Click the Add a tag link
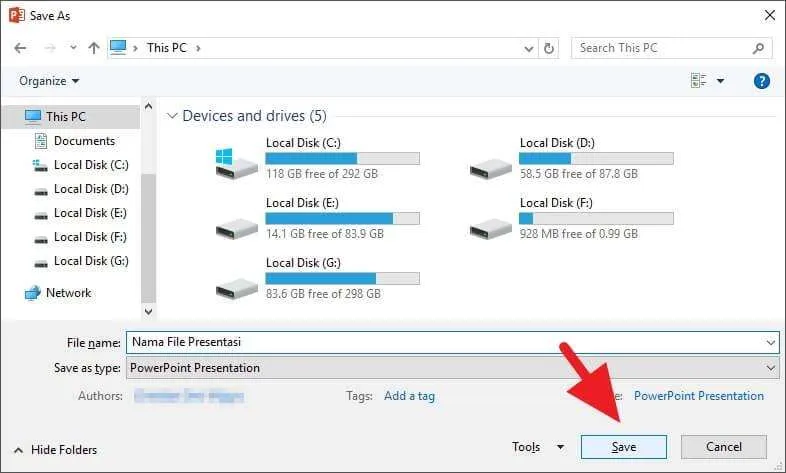The height and width of the screenshot is (473, 786). [409, 396]
